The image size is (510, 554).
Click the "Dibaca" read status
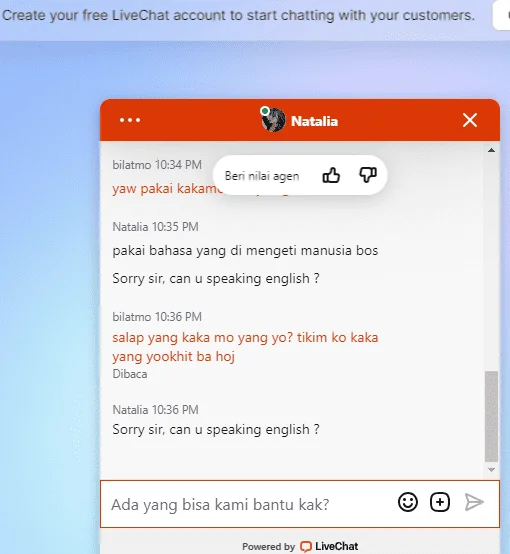130,374
